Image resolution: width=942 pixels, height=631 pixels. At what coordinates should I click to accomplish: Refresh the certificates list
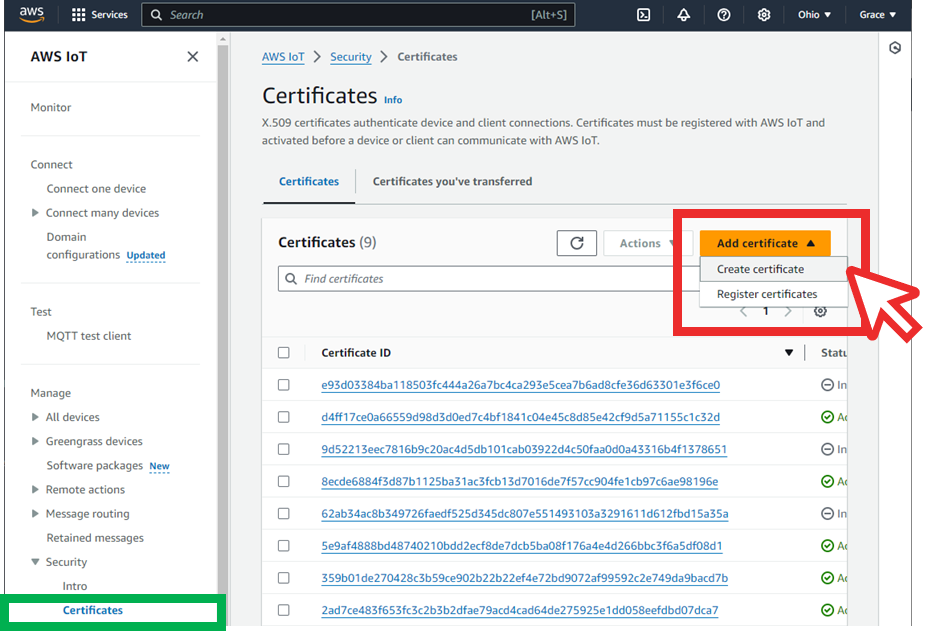click(x=577, y=243)
